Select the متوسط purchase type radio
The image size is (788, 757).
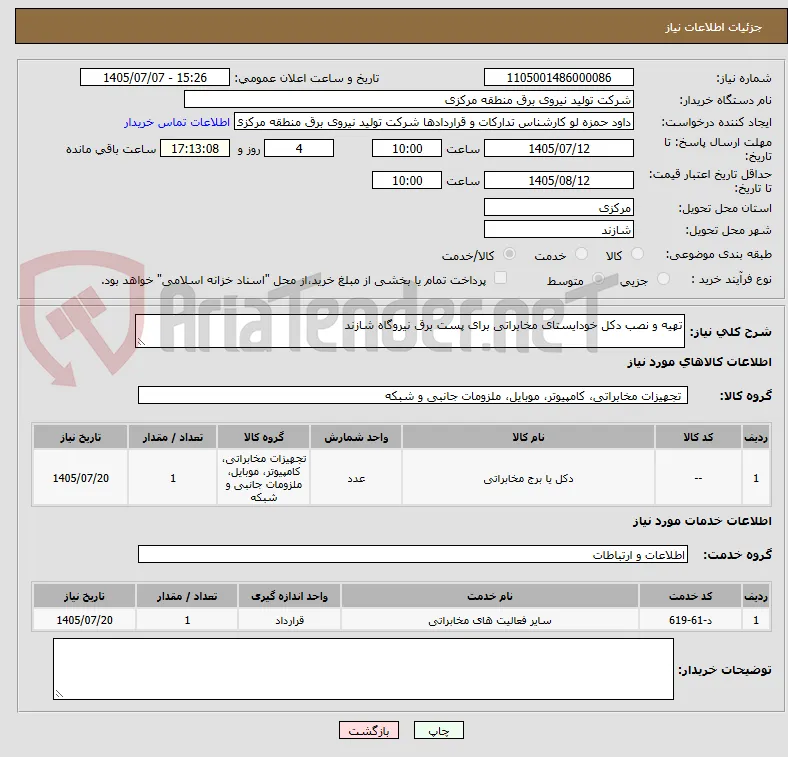598,278
